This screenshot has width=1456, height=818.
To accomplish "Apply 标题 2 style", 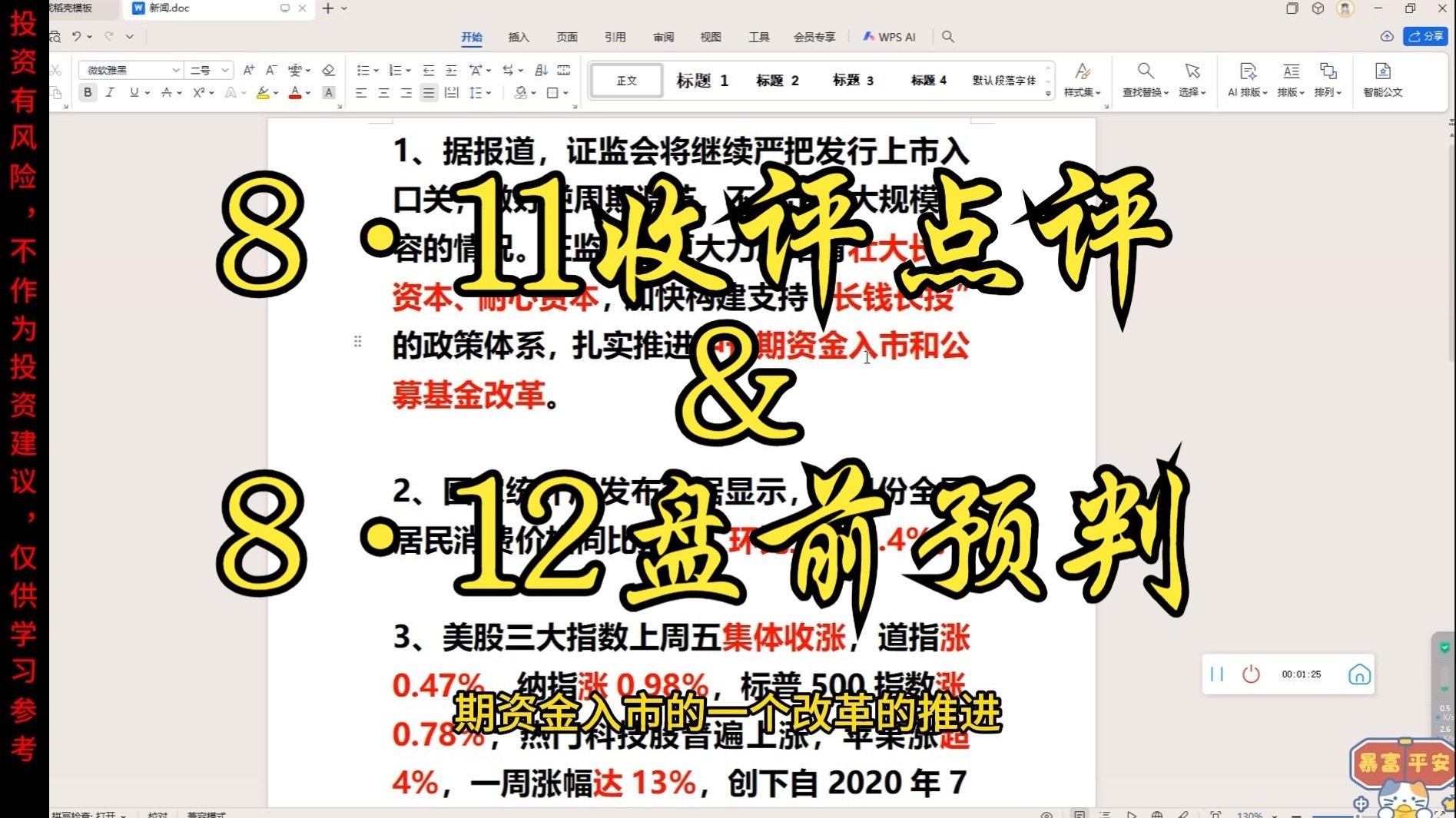I will click(x=778, y=81).
